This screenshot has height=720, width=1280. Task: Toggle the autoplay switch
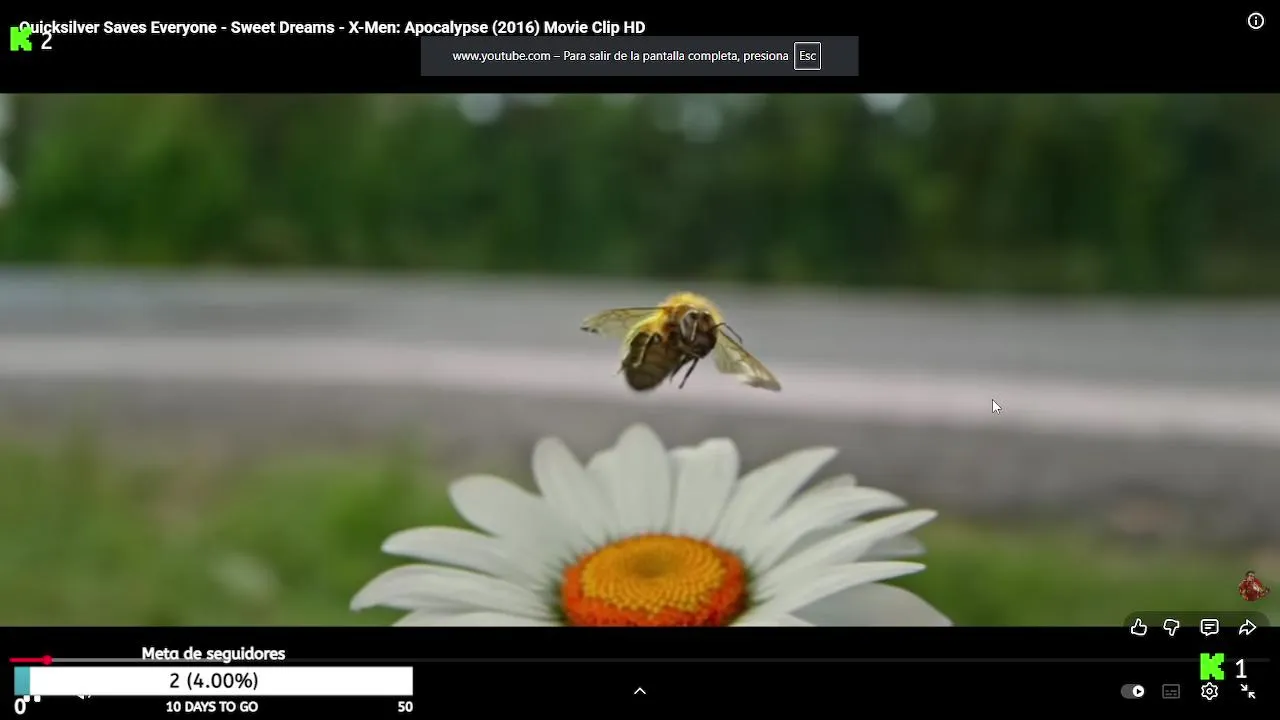(1133, 691)
